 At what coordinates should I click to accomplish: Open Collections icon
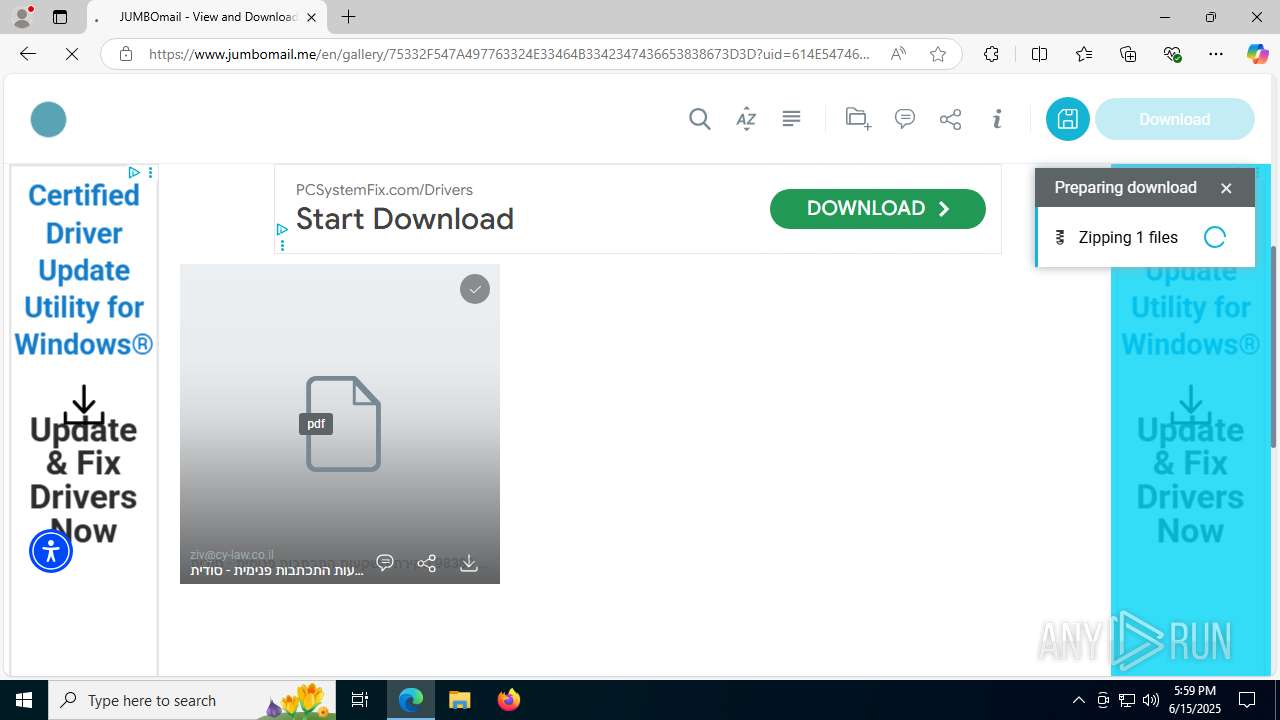click(1128, 54)
